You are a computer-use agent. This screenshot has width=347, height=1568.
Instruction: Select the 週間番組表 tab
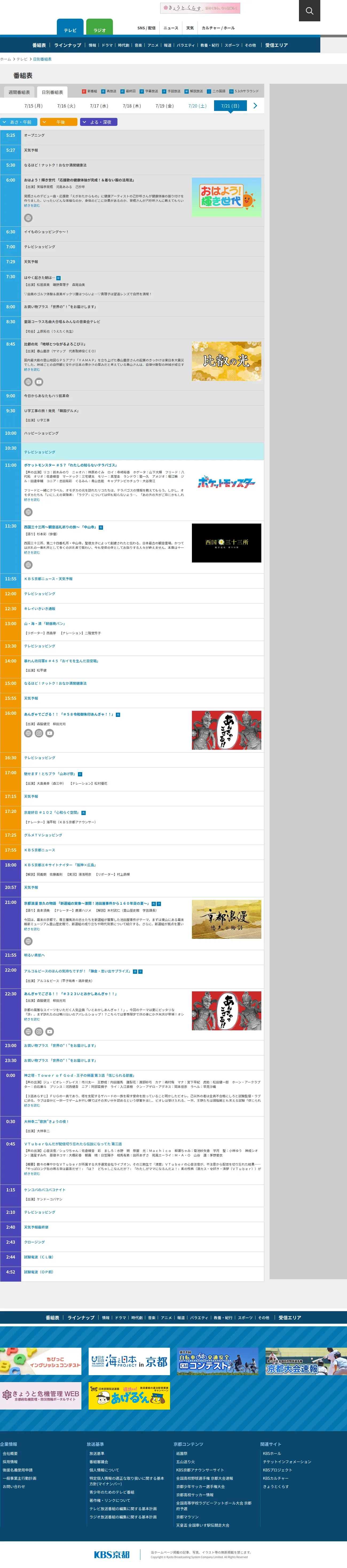(19, 93)
